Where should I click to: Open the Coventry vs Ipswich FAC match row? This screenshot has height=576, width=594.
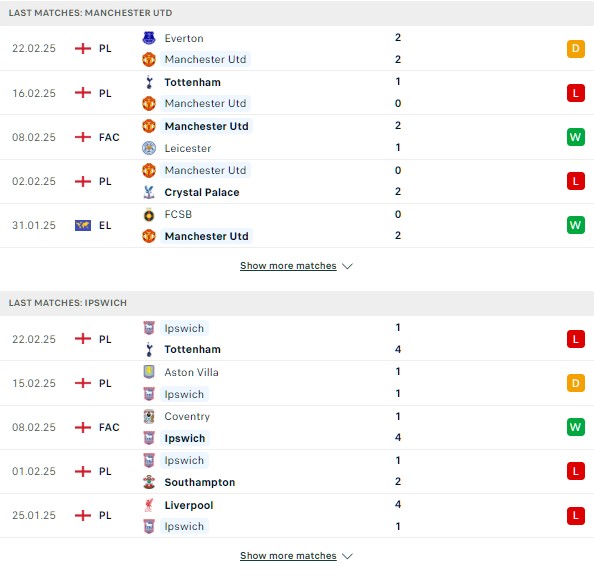click(x=297, y=427)
